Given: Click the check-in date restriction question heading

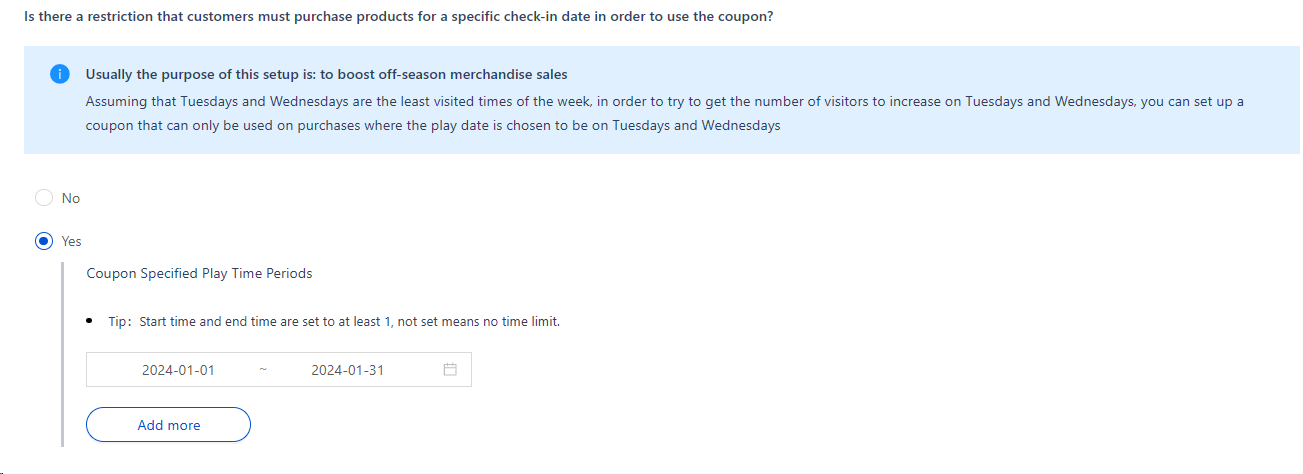Looking at the screenshot, I should pyautogui.click(x=398, y=17).
